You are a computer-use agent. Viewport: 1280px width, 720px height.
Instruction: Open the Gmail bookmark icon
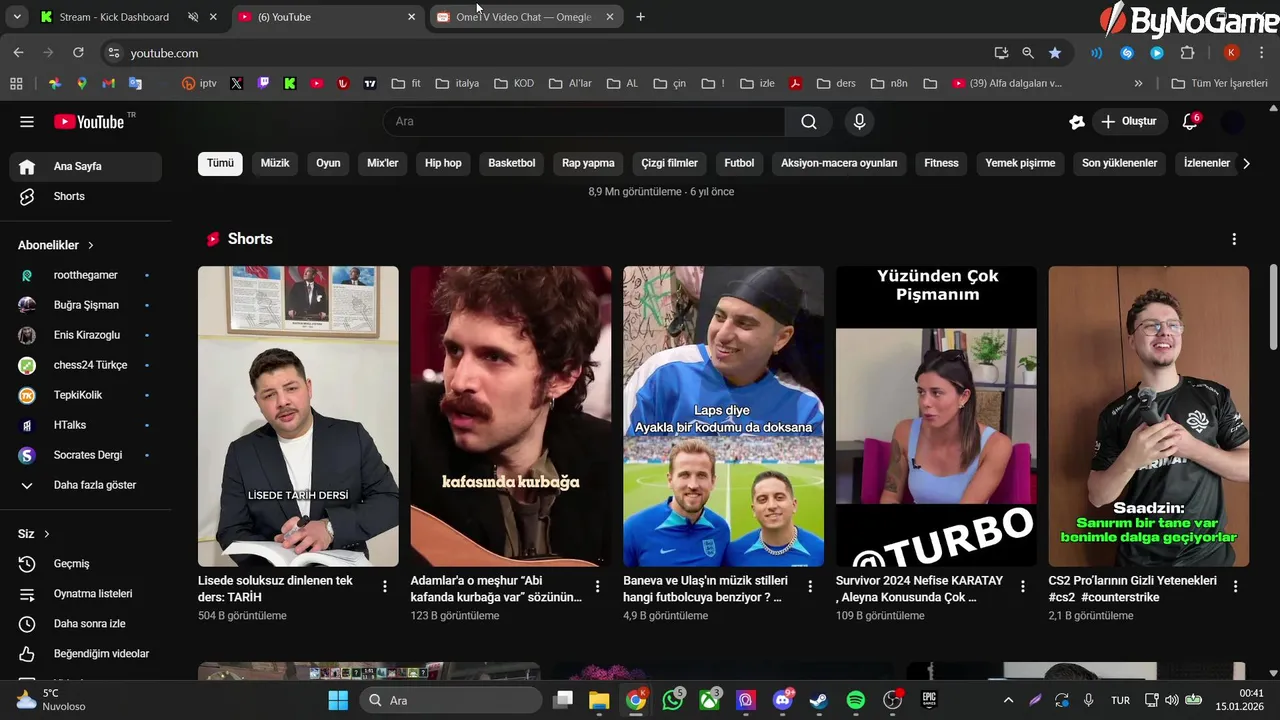109,84
